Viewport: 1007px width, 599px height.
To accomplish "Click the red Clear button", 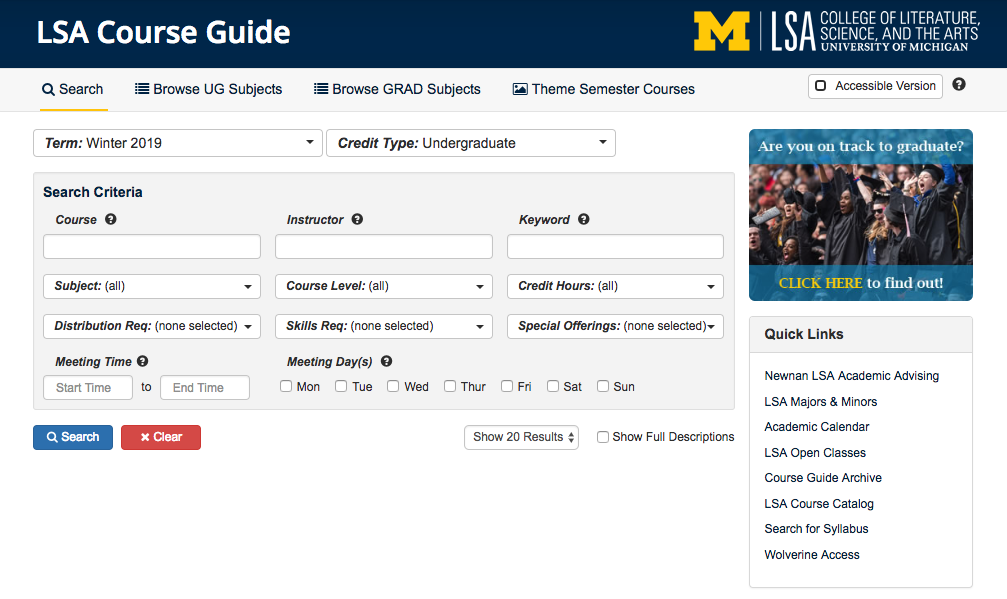I will (x=161, y=437).
